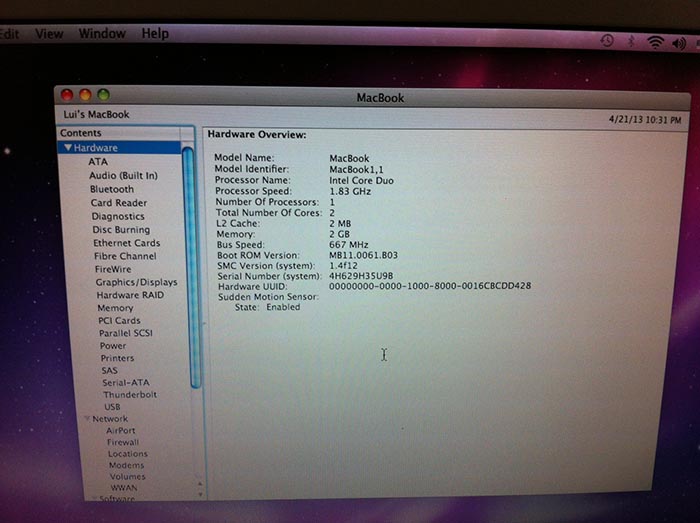This screenshot has height=523, width=700.
Task: Collapse the Network section triangle
Action: pos(87,419)
